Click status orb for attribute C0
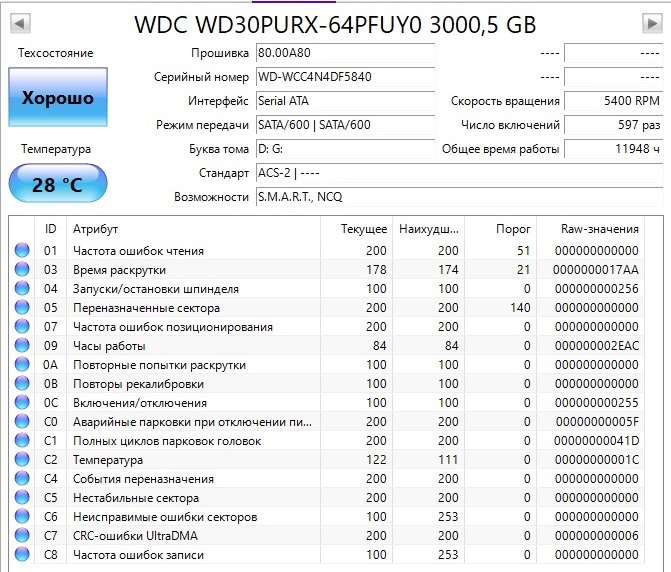Viewport: 671px width, 572px height. (22, 421)
